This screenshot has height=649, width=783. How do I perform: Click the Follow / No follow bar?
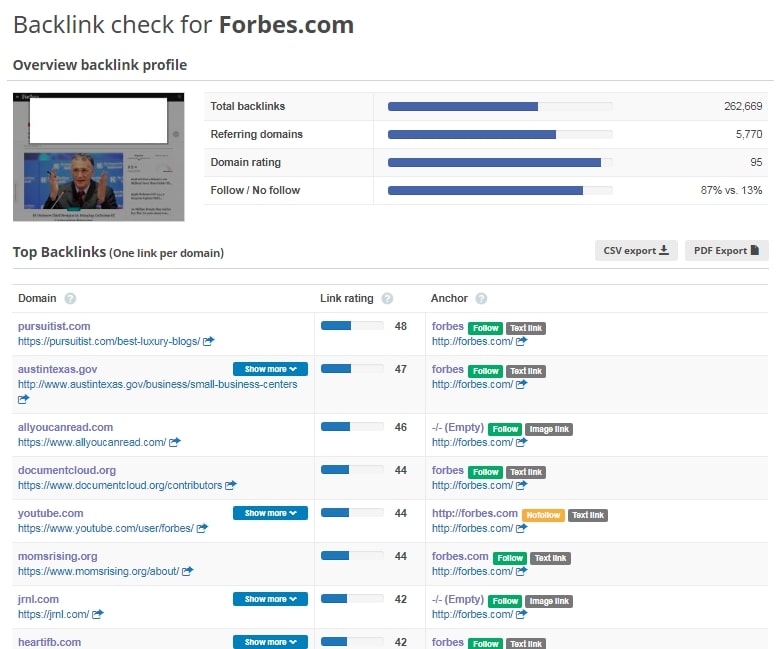[500, 190]
